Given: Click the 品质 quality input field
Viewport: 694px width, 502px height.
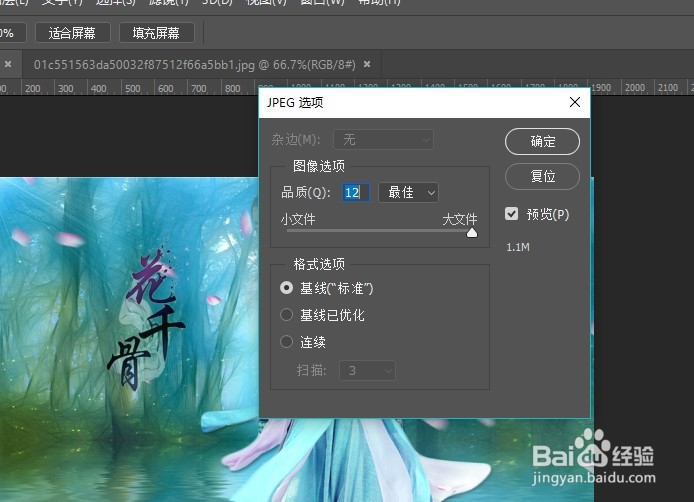Looking at the screenshot, I should 355,193.
